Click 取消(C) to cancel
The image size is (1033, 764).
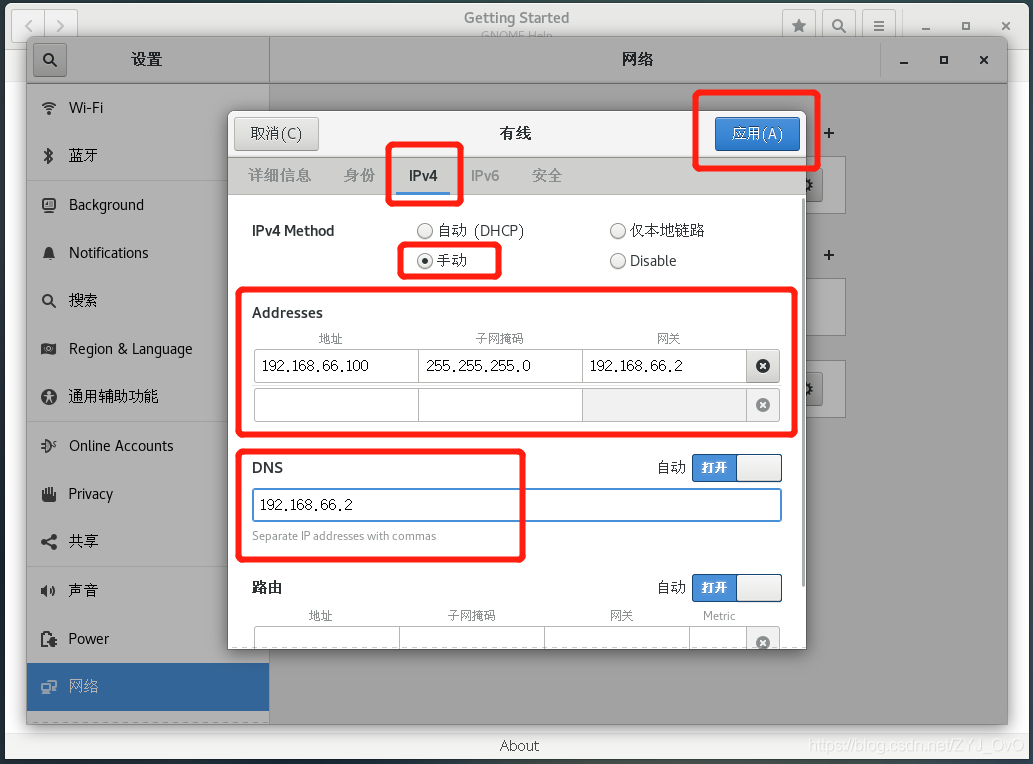276,134
